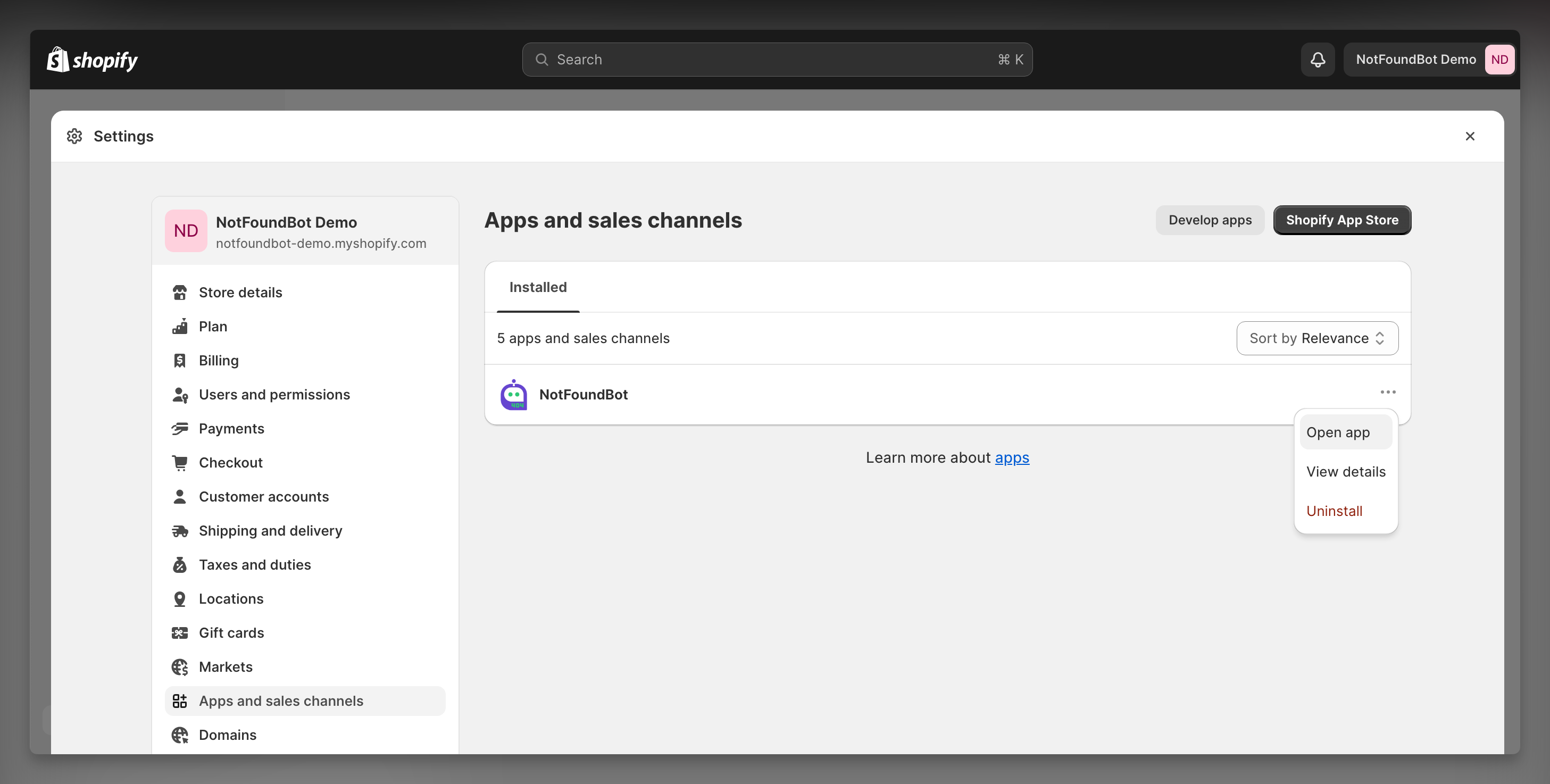The width and height of the screenshot is (1550, 784).
Task: Click the Billing receipt icon
Action: [x=179, y=361]
